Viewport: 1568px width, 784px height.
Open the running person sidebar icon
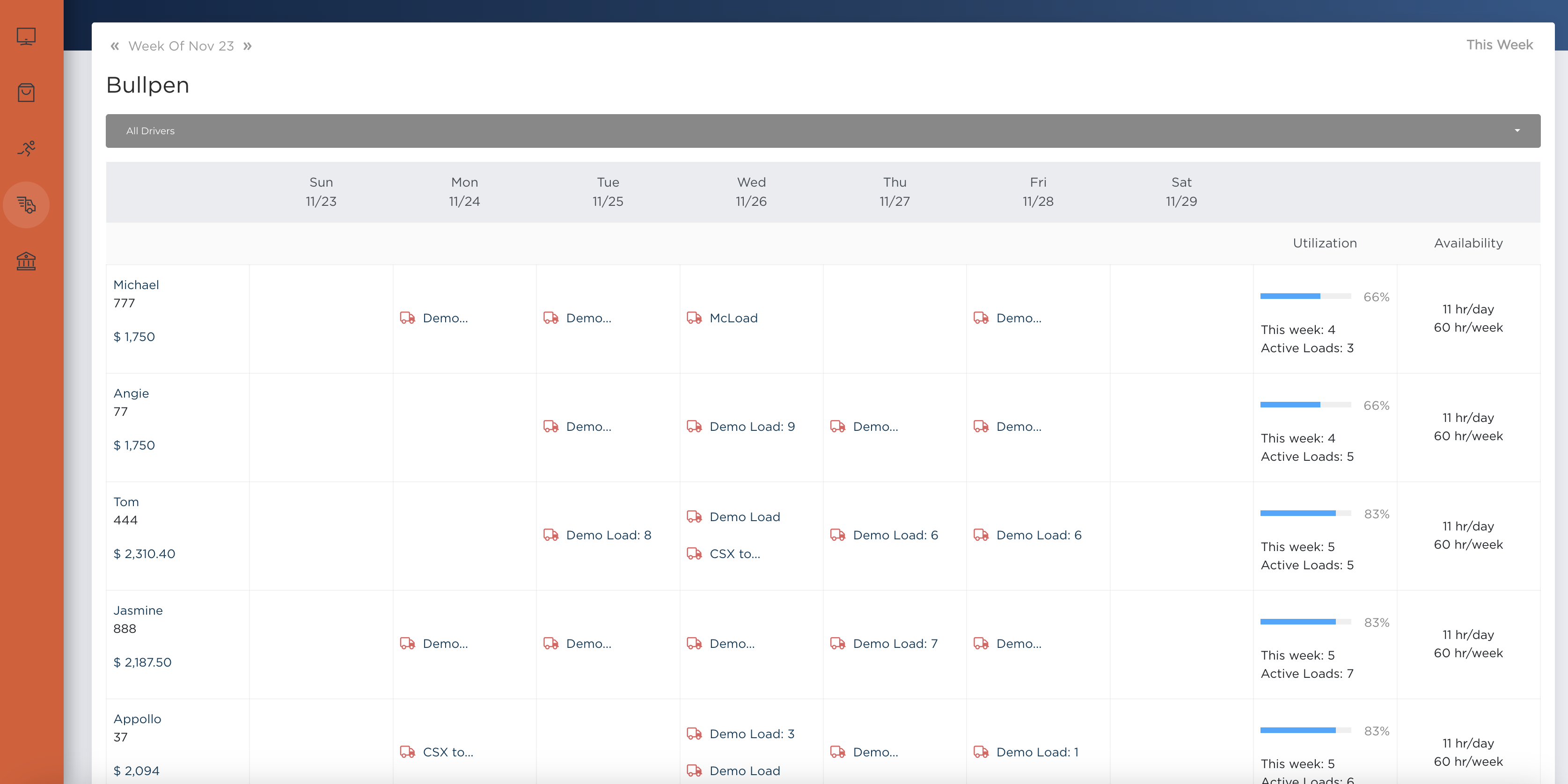coord(26,148)
